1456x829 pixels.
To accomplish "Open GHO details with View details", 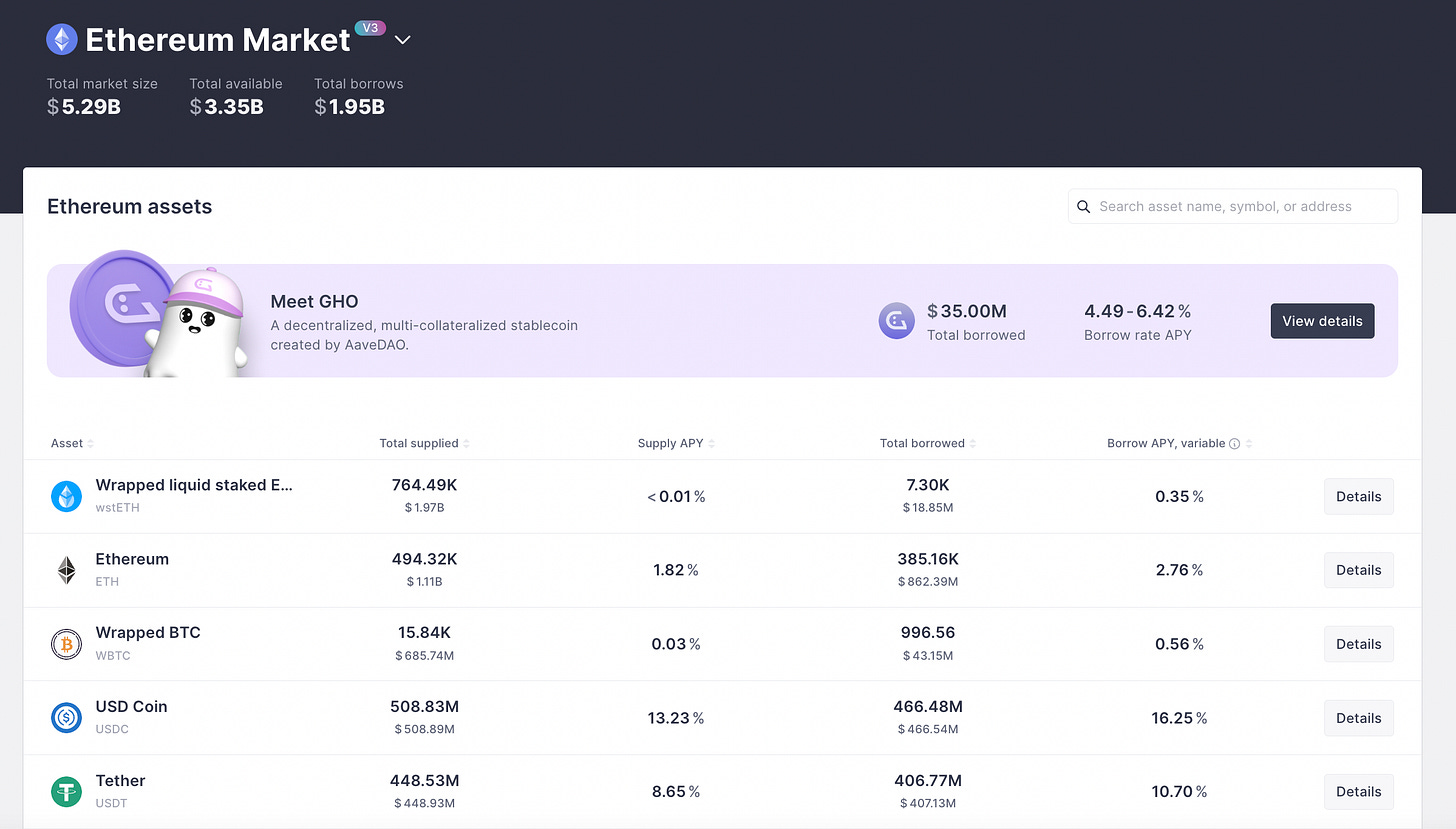I will coord(1322,321).
